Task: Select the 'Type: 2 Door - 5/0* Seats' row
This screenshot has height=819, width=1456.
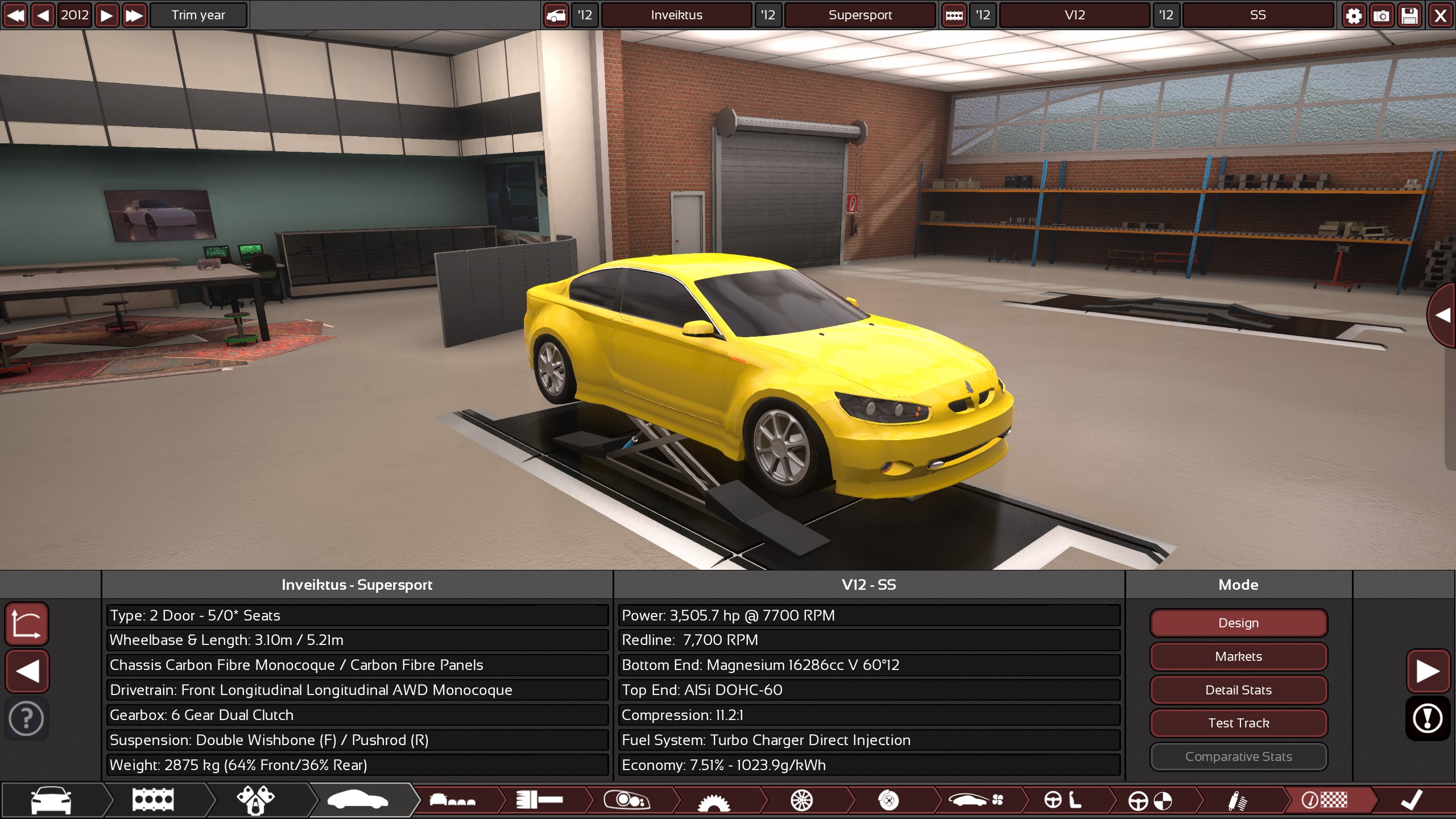Action: pyautogui.click(x=357, y=615)
